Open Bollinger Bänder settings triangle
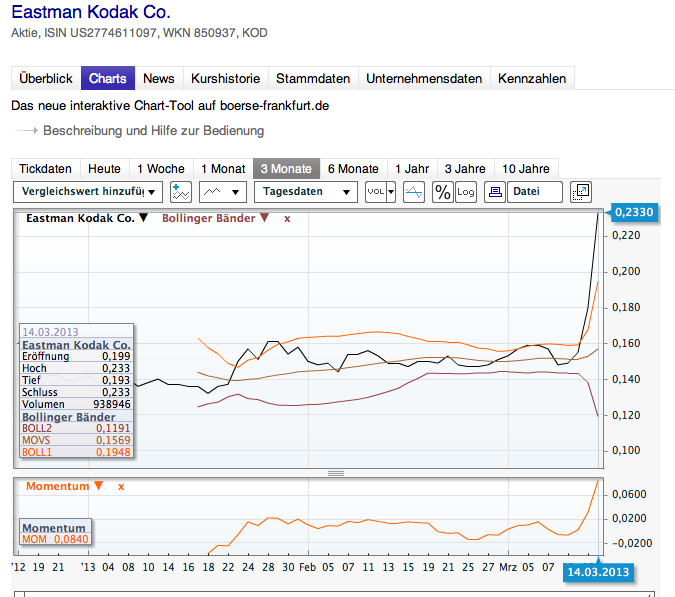The image size is (675, 597). (x=264, y=217)
